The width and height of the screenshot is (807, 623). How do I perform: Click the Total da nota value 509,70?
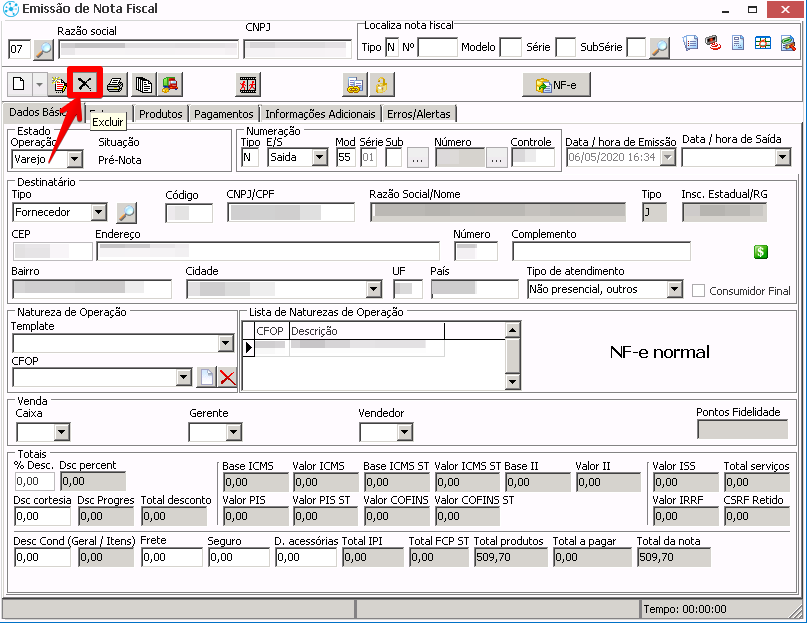pos(674,557)
